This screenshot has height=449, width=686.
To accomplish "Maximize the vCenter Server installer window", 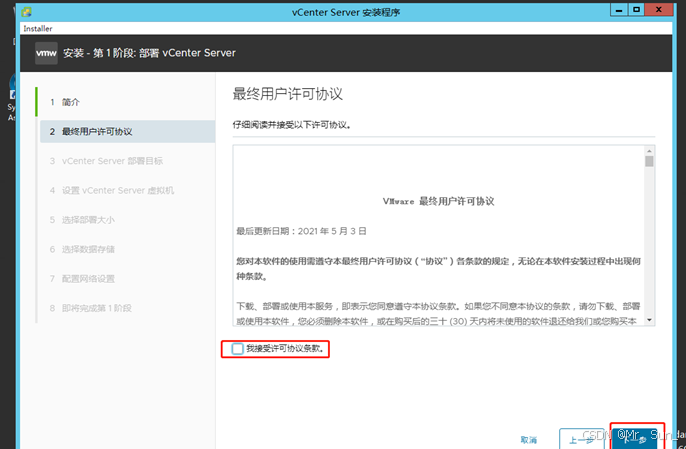I will 636,10.
